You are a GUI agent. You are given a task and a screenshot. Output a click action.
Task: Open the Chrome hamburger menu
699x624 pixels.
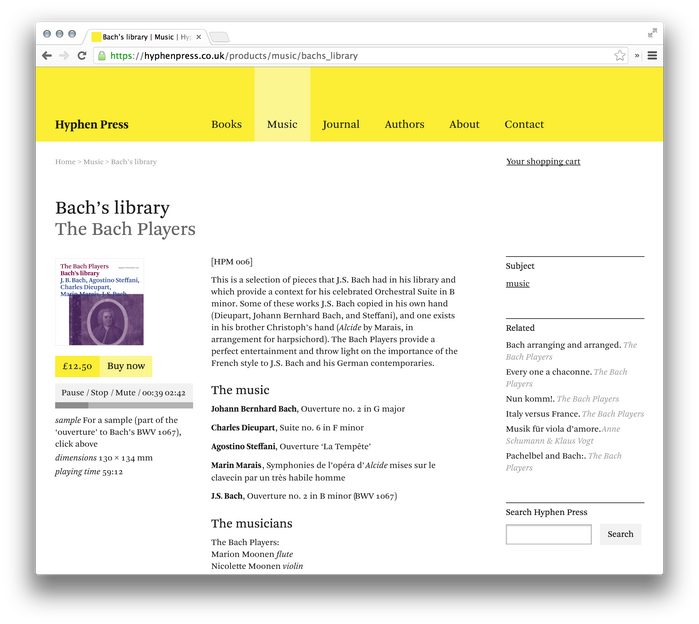tap(652, 56)
